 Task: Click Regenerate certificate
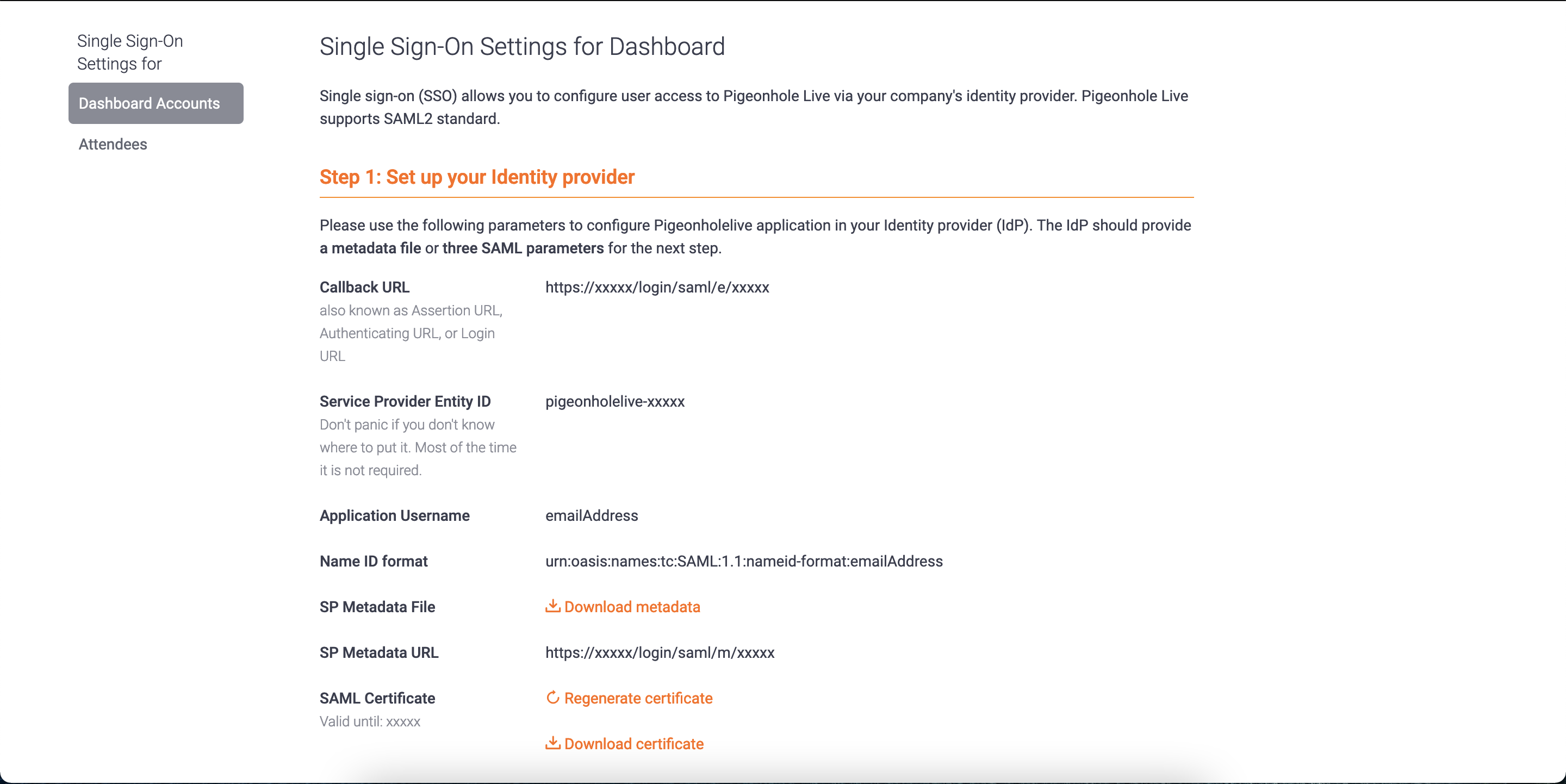click(638, 698)
